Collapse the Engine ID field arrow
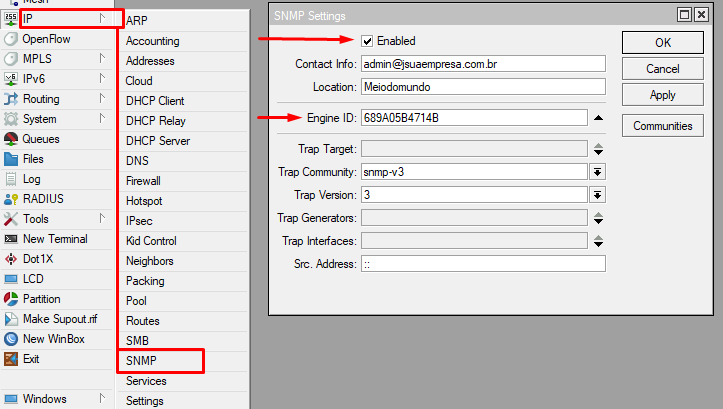Image resolution: width=723 pixels, height=409 pixels. [x=598, y=118]
